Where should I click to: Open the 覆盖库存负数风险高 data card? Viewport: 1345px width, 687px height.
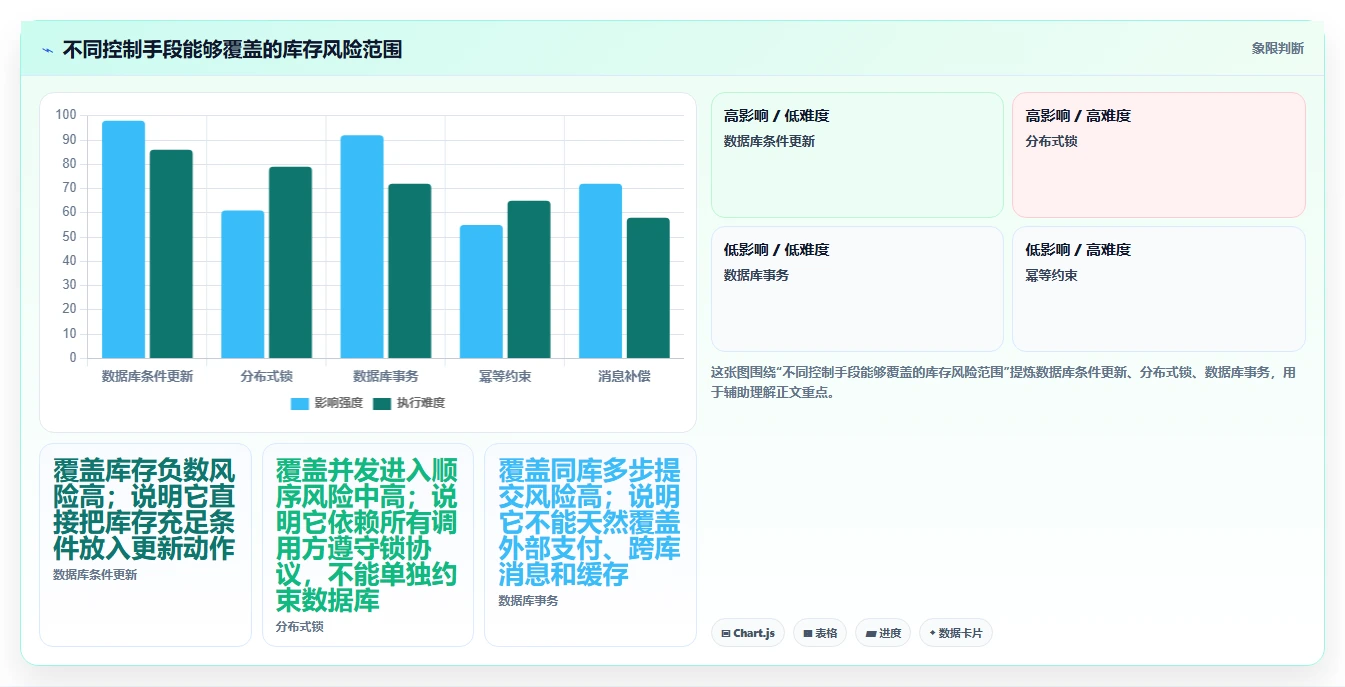tap(145, 545)
